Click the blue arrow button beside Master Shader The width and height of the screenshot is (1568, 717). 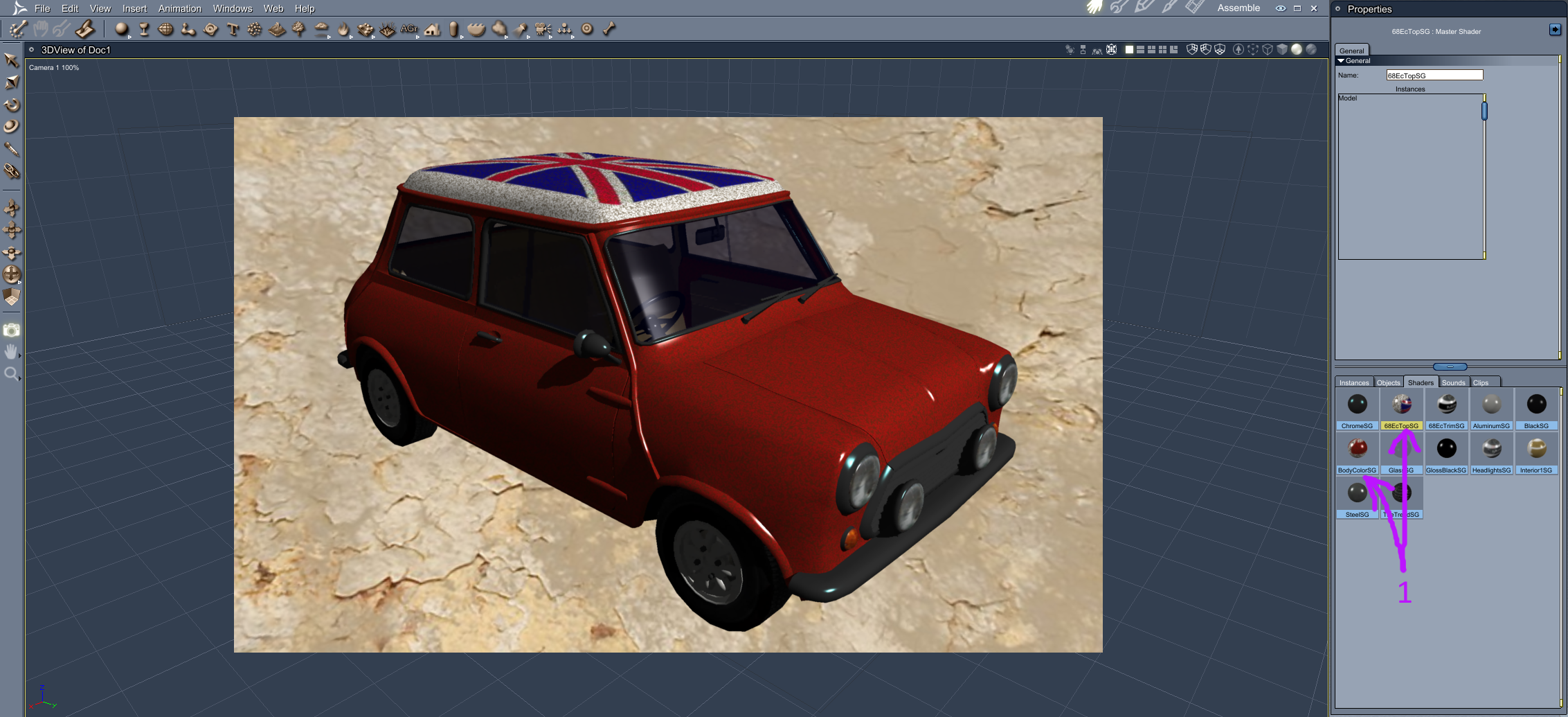[1555, 29]
